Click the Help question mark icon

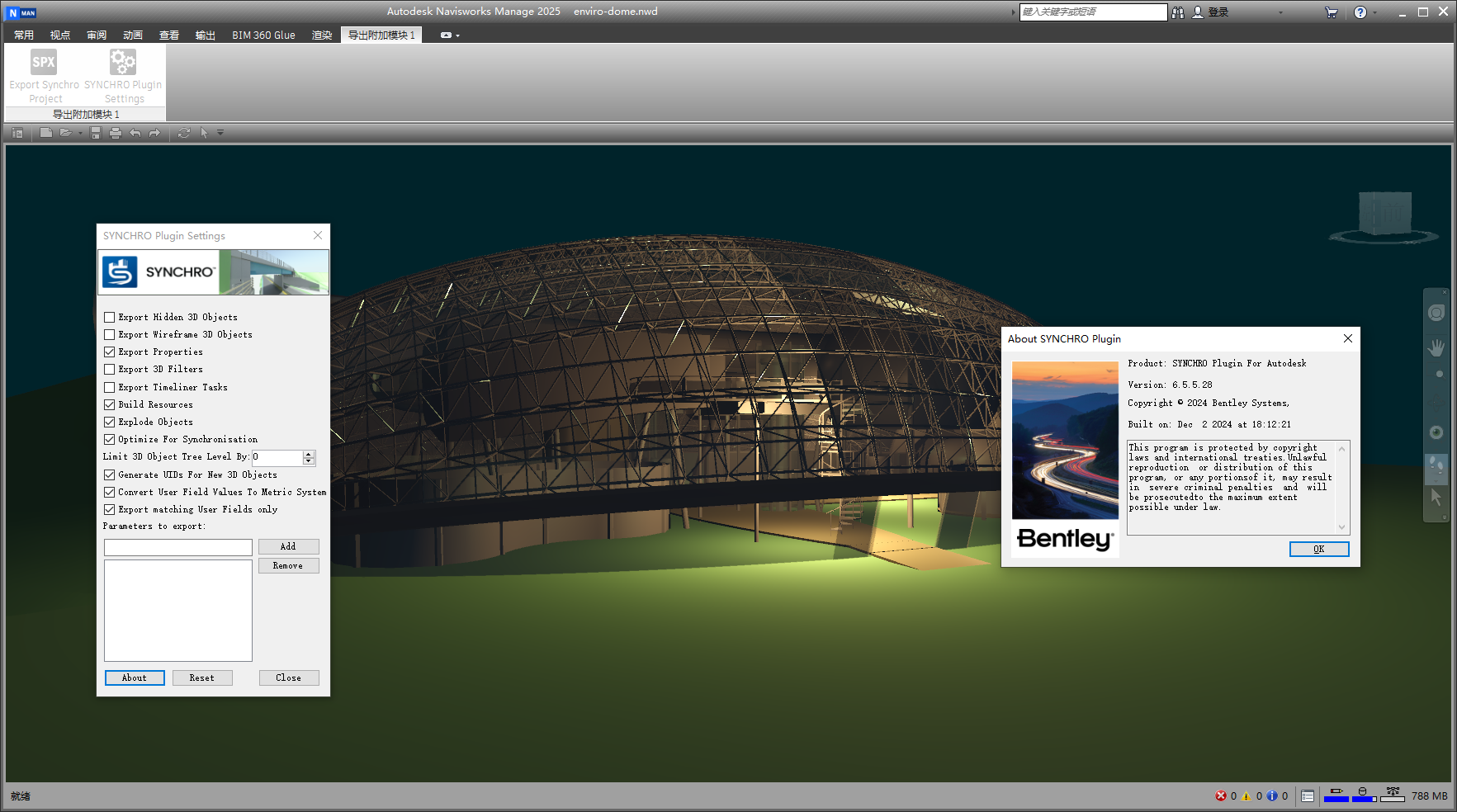tap(1360, 12)
